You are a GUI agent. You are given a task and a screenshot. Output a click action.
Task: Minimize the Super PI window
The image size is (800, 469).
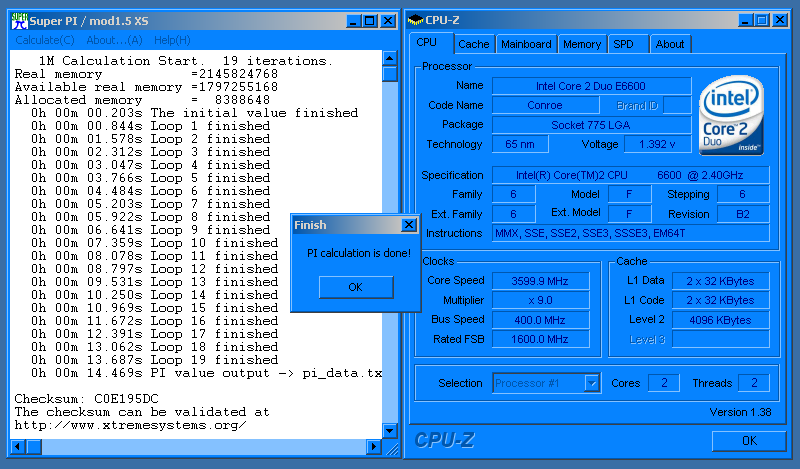(x=353, y=21)
